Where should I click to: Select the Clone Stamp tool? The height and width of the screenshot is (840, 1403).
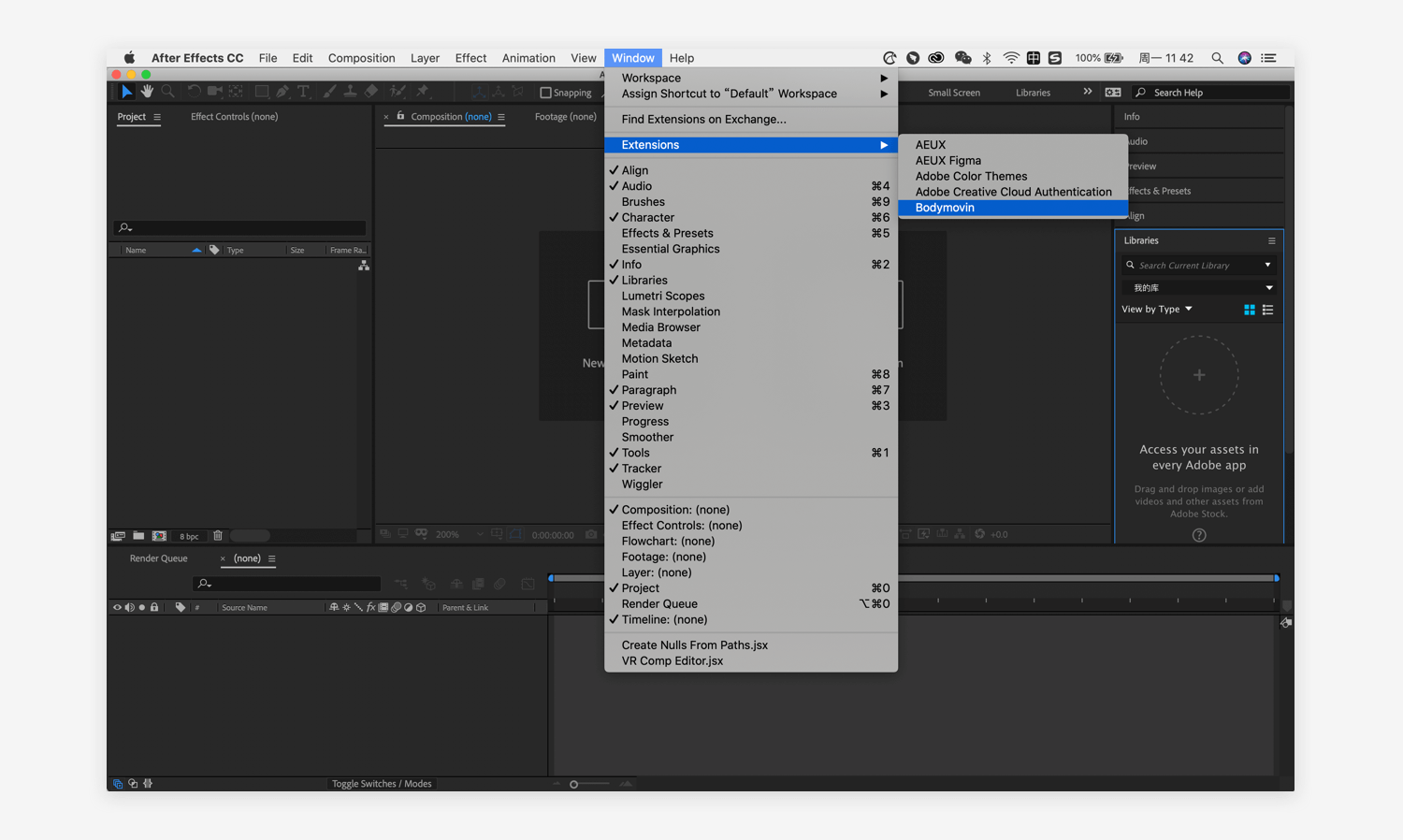(350, 92)
